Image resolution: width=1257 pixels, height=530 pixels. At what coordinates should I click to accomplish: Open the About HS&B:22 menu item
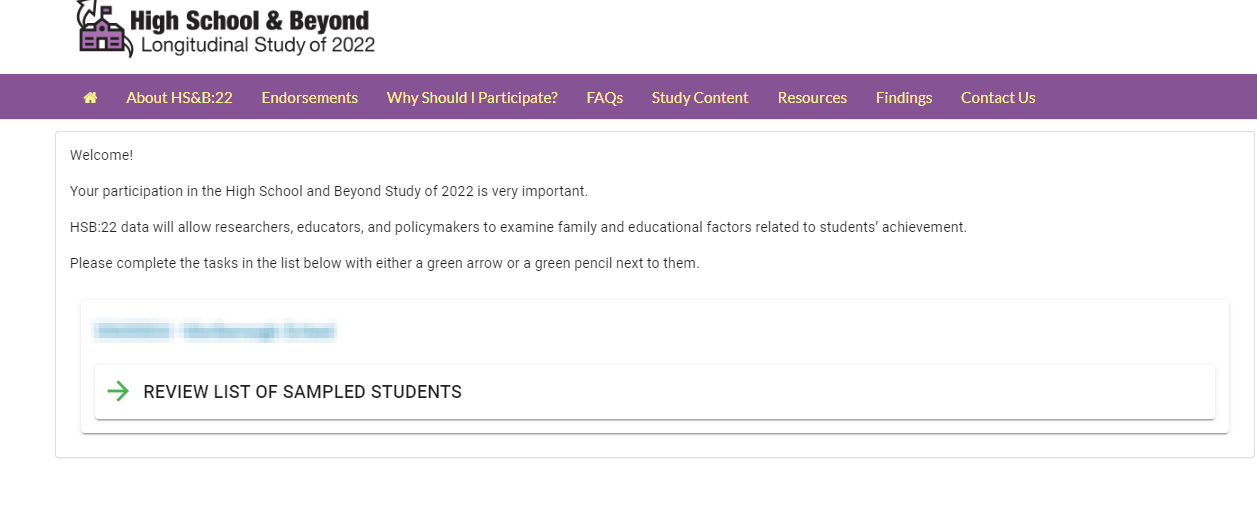[x=179, y=97]
